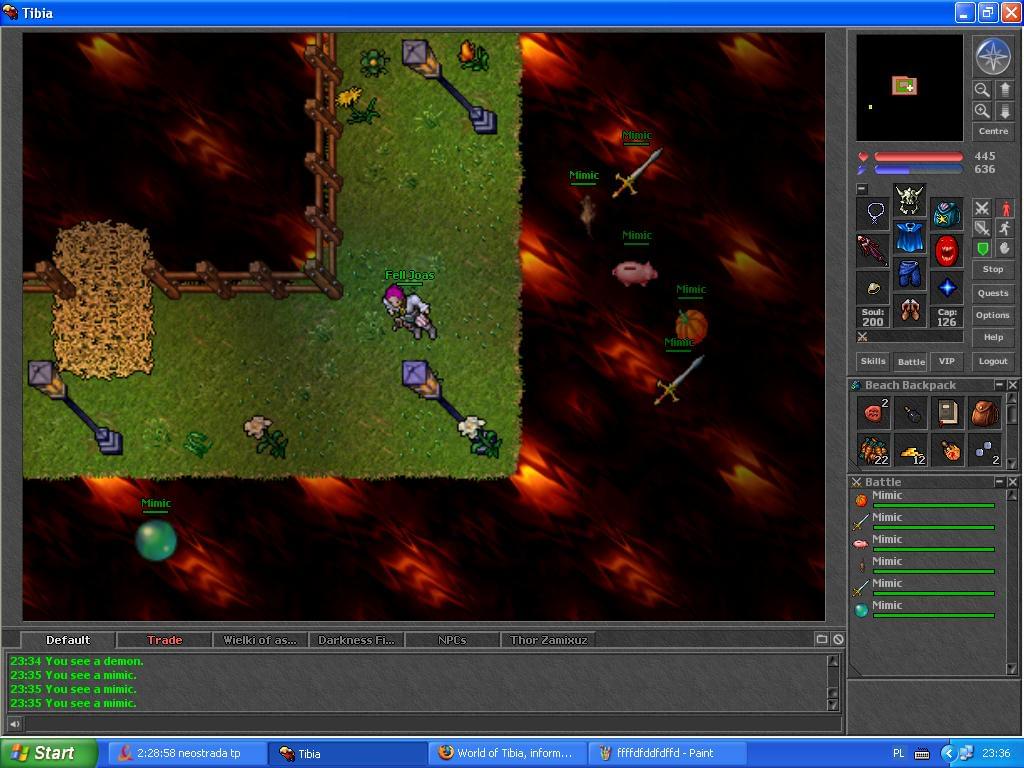The image size is (1024, 768).
Task: Click the chat message input field
Action: tap(432, 723)
